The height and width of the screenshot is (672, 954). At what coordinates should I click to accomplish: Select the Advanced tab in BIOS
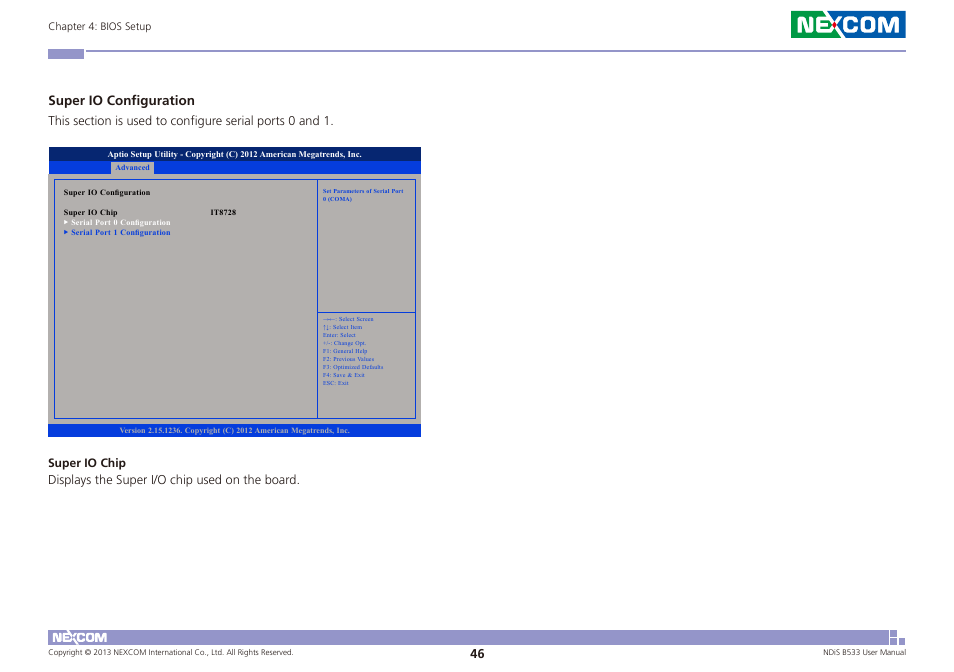pyautogui.click(x=132, y=168)
